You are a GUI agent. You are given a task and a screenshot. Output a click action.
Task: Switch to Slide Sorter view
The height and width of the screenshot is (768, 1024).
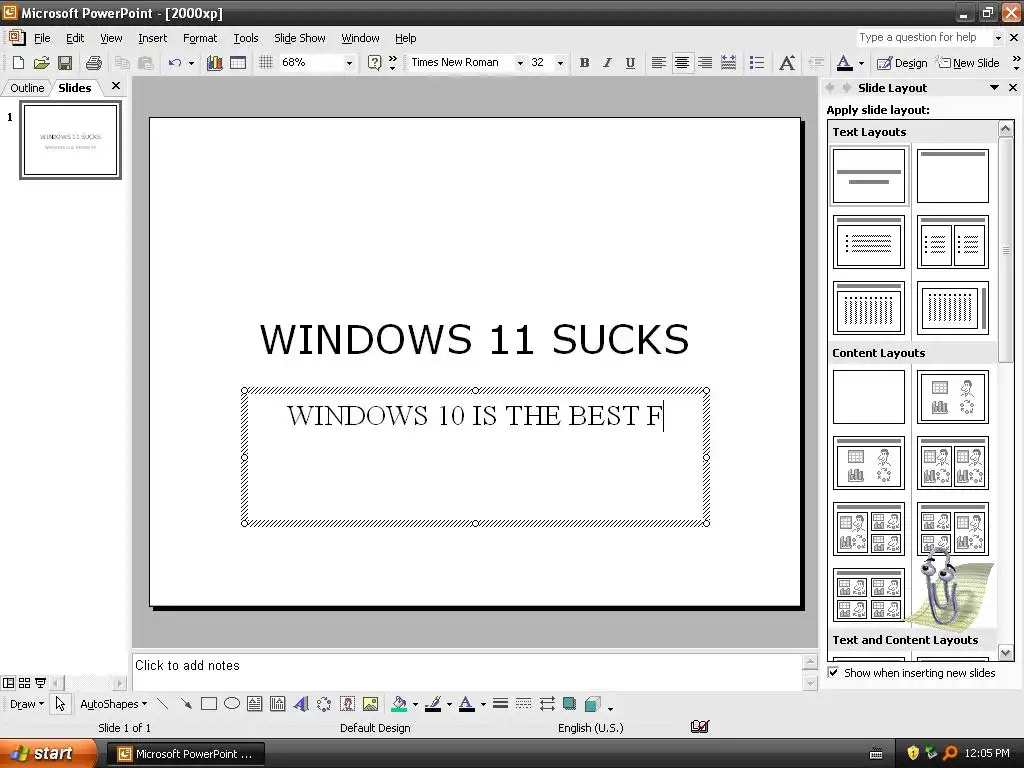(x=24, y=683)
